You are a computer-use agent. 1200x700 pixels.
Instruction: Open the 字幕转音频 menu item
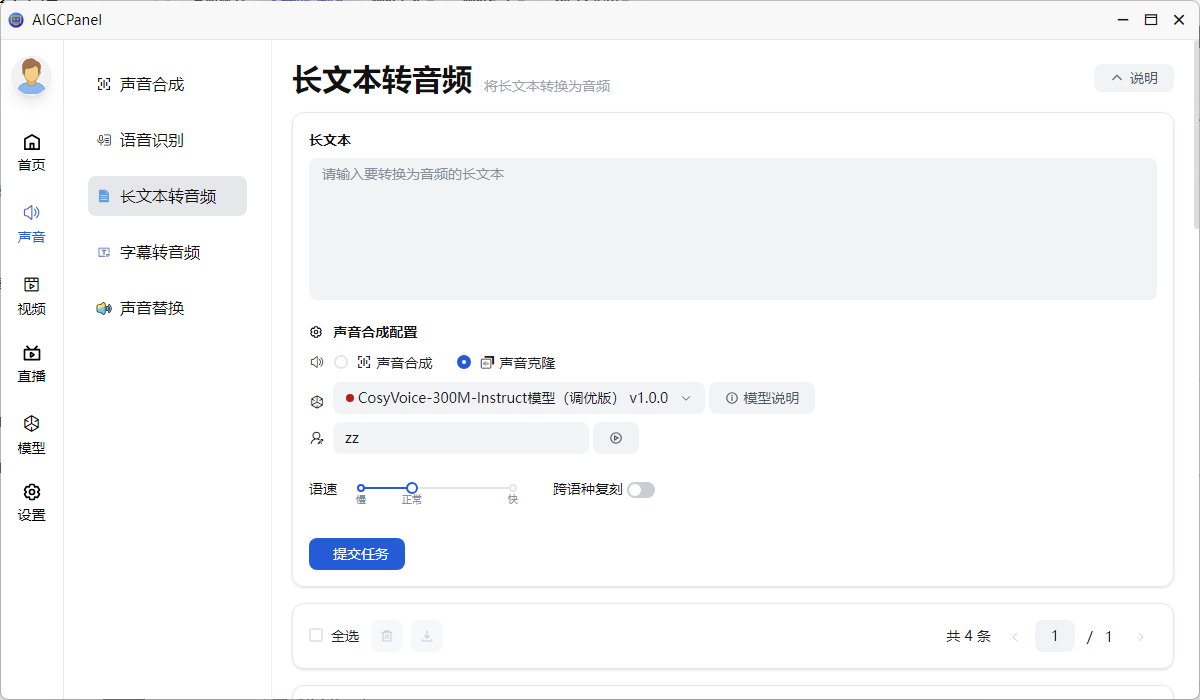[160, 252]
